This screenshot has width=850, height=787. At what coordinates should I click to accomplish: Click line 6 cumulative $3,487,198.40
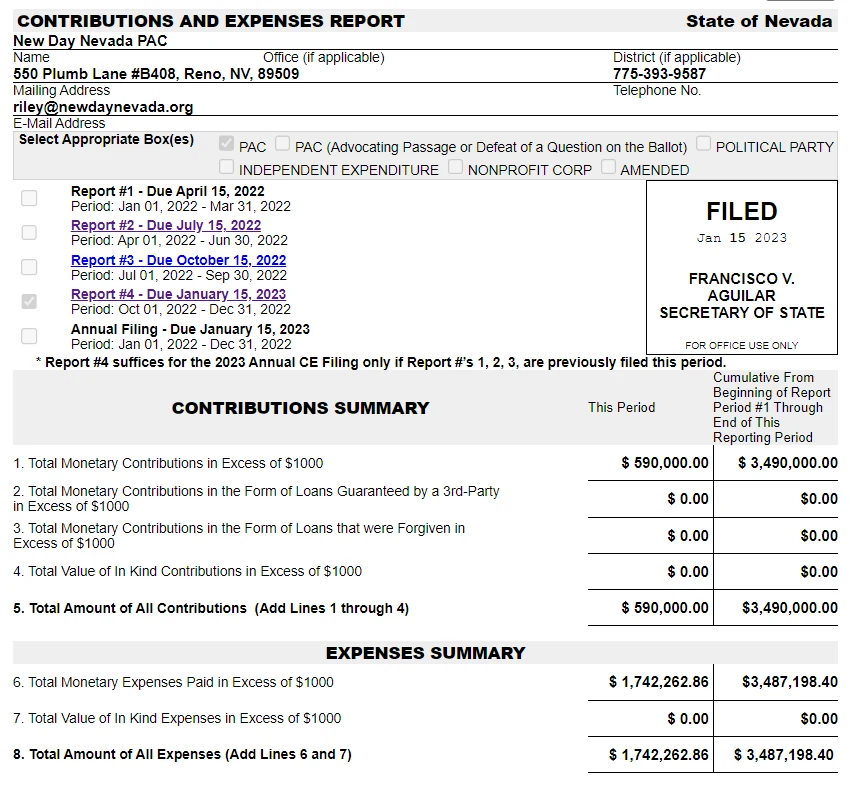coord(789,682)
